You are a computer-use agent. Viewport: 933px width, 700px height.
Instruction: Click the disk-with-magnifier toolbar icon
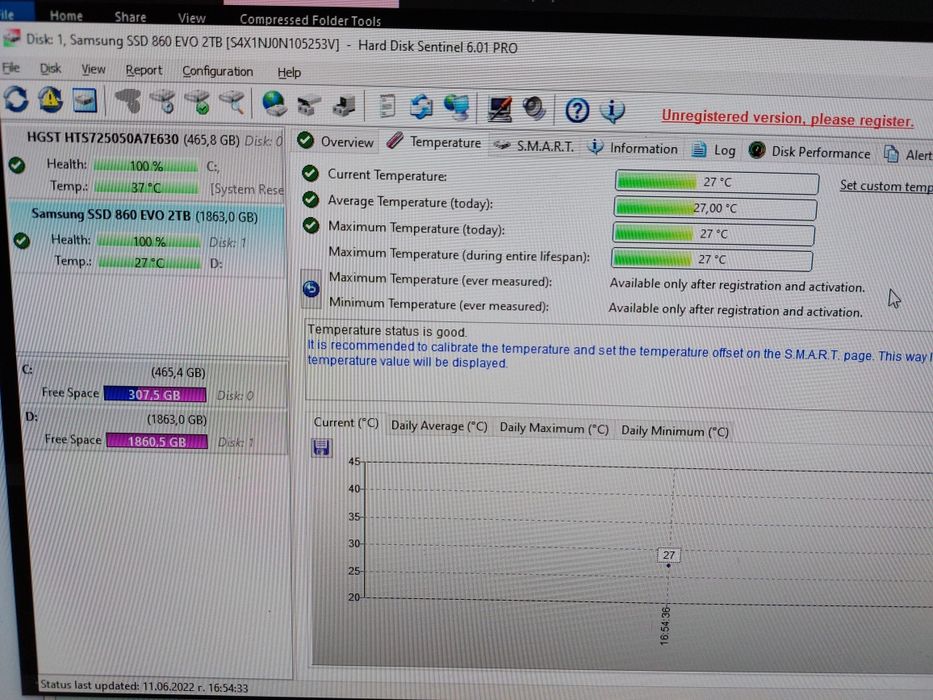pos(233,103)
